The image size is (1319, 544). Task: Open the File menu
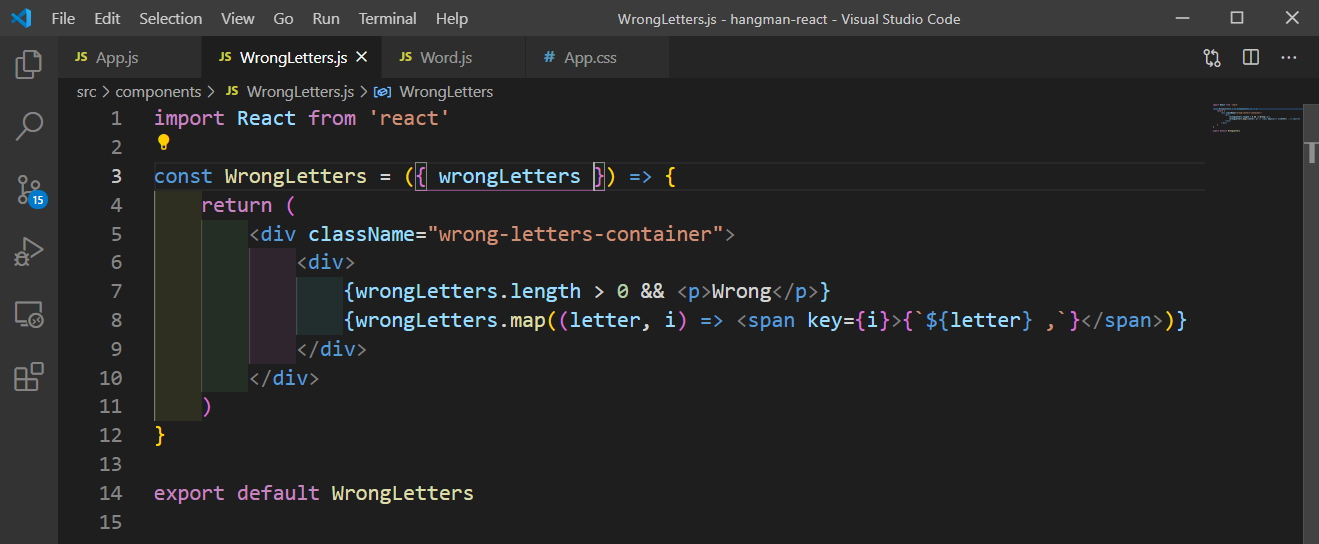pyautogui.click(x=62, y=18)
